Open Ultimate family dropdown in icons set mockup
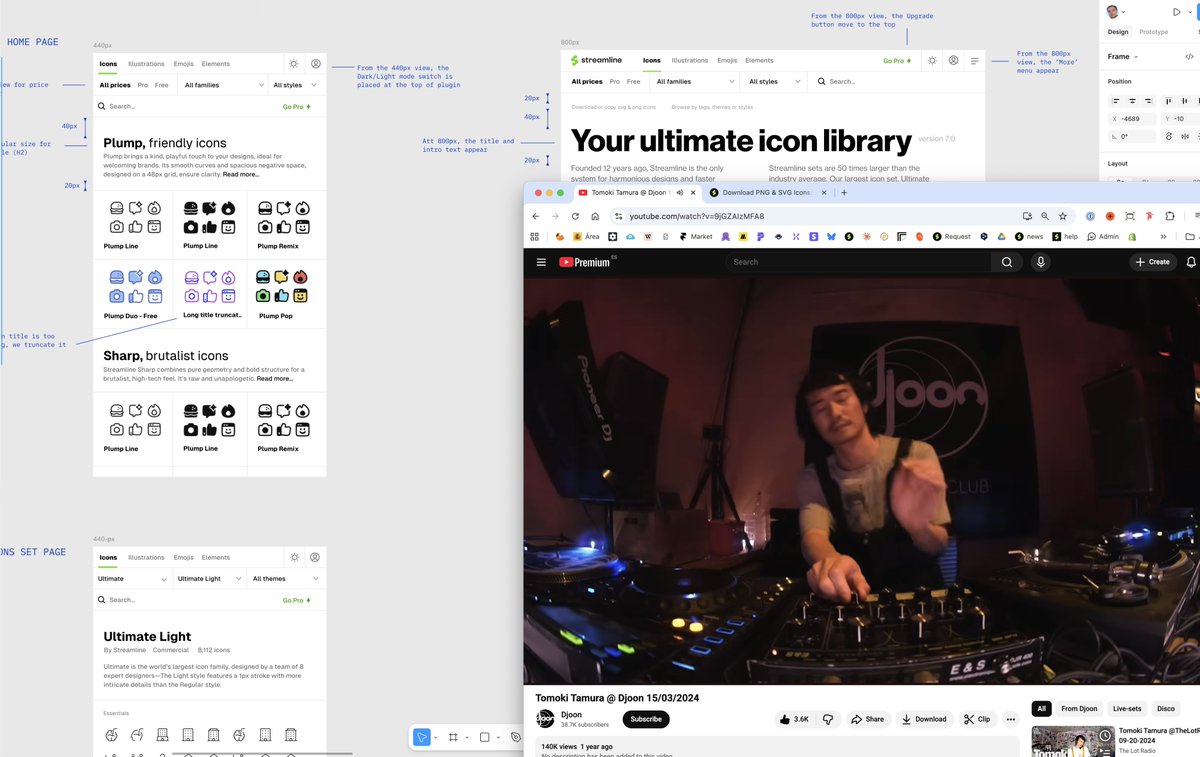The height and width of the screenshot is (757, 1200). [132, 579]
